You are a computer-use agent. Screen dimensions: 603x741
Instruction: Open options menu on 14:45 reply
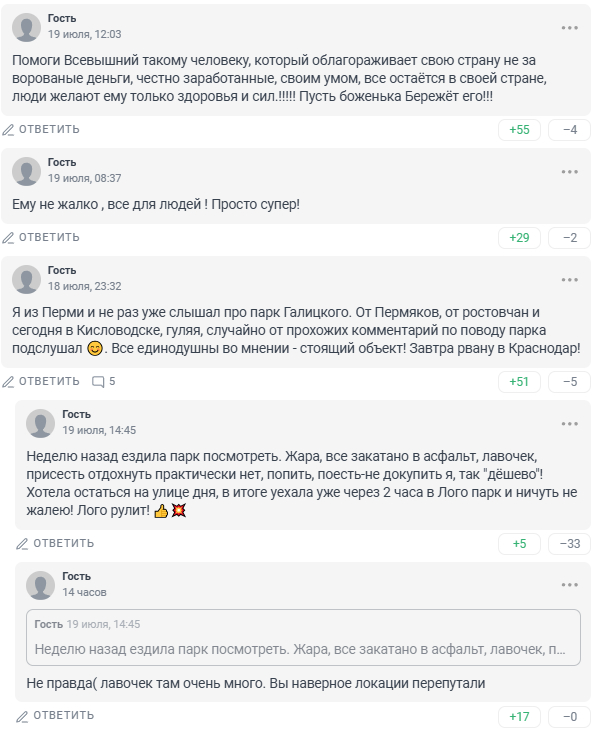[570, 423]
